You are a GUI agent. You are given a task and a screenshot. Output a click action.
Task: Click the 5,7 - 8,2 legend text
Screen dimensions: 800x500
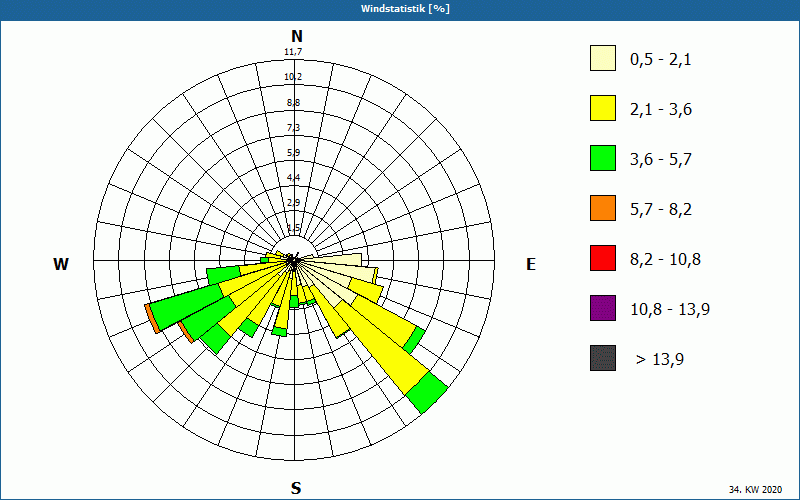661,210
